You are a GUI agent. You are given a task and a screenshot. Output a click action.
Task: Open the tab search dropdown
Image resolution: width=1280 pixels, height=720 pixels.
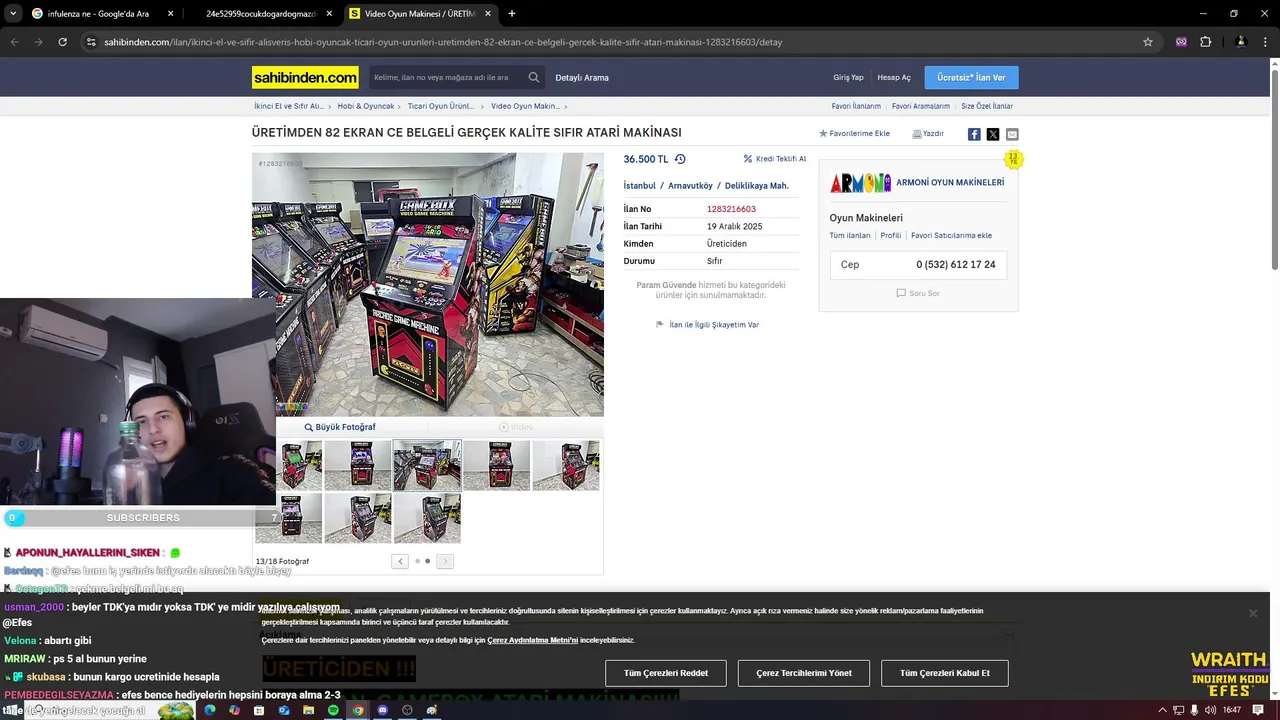coord(13,14)
